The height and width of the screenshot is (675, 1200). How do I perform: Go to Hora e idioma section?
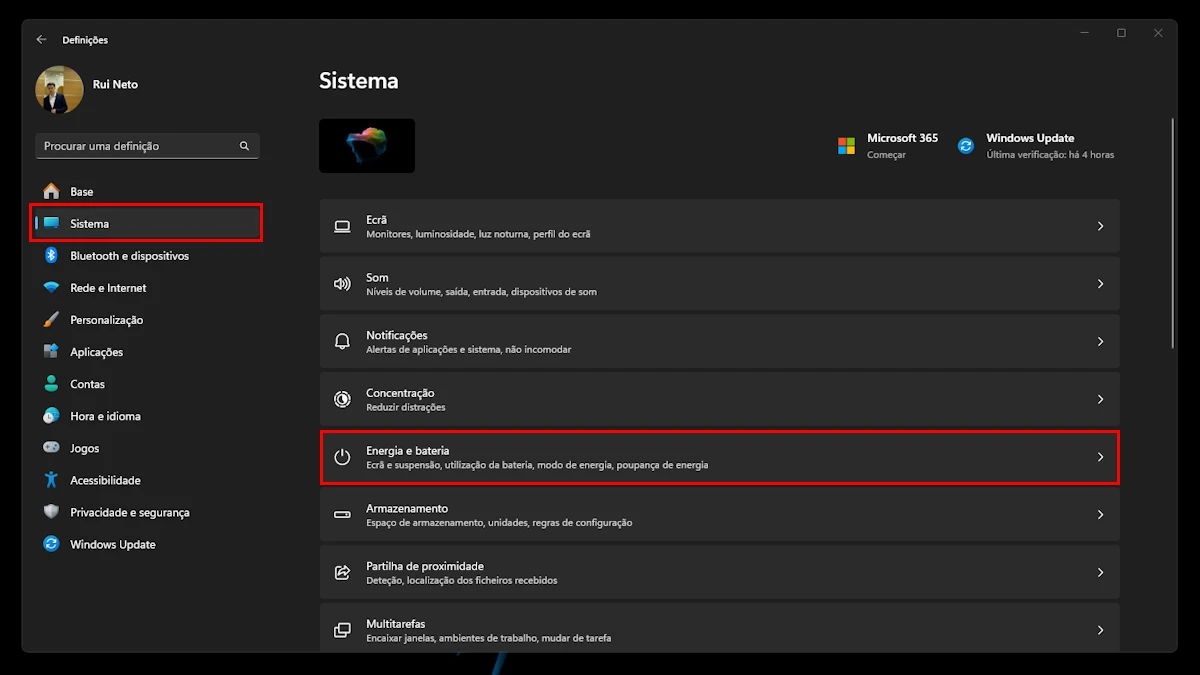click(105, 416)
